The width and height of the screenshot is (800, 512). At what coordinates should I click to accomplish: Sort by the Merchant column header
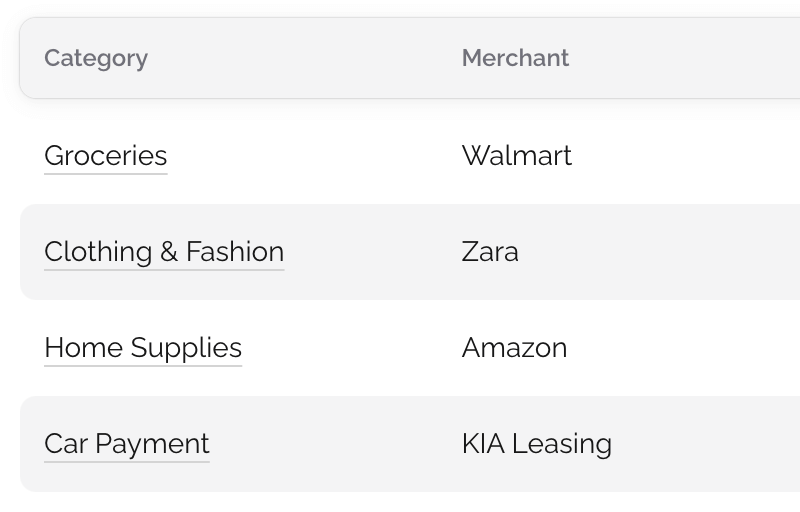point(515,58)
